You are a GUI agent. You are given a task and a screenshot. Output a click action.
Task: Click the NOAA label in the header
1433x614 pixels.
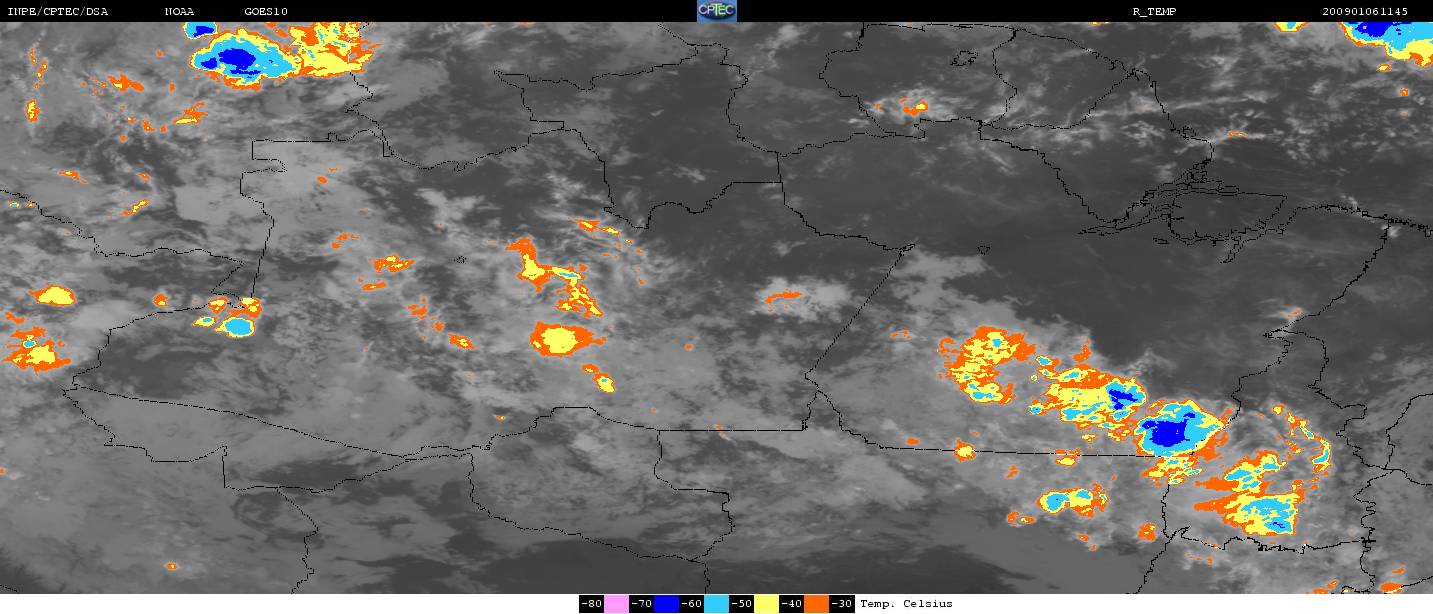[x=180, y=11]
